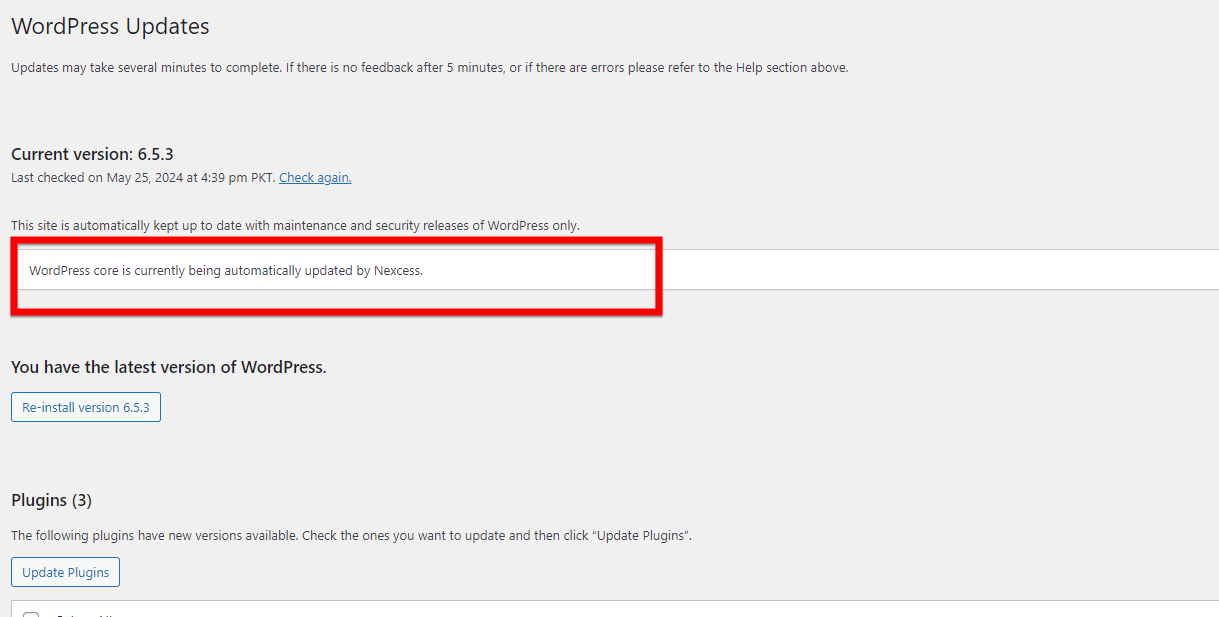Click the "PKT" timezone abbreviation
Image resolution: width=1219 pixels, height=617 pixels.
click(x=263, y=178)
